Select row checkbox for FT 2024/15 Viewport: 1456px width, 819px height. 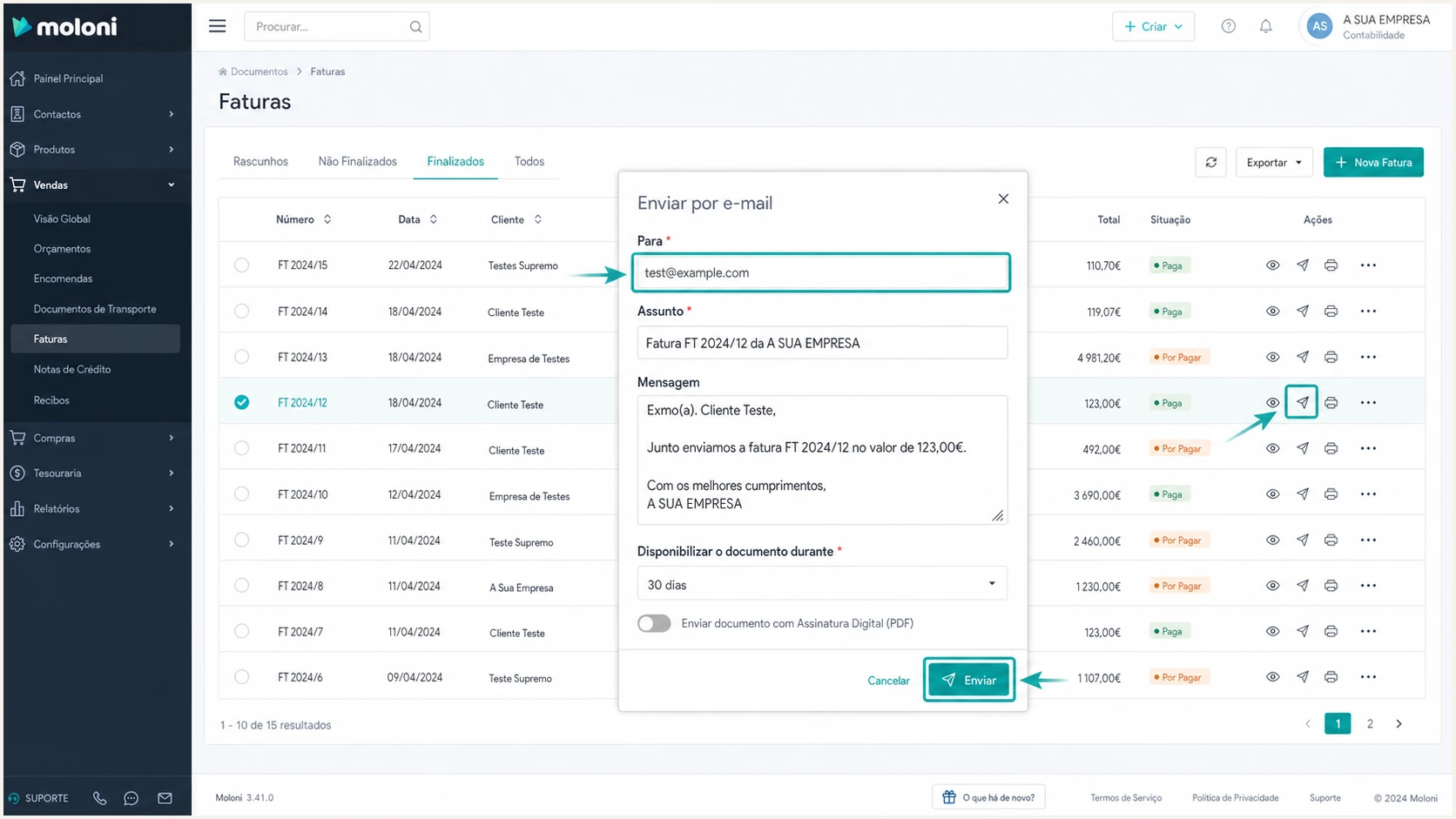pyautogui.click(x=241, y=265)
